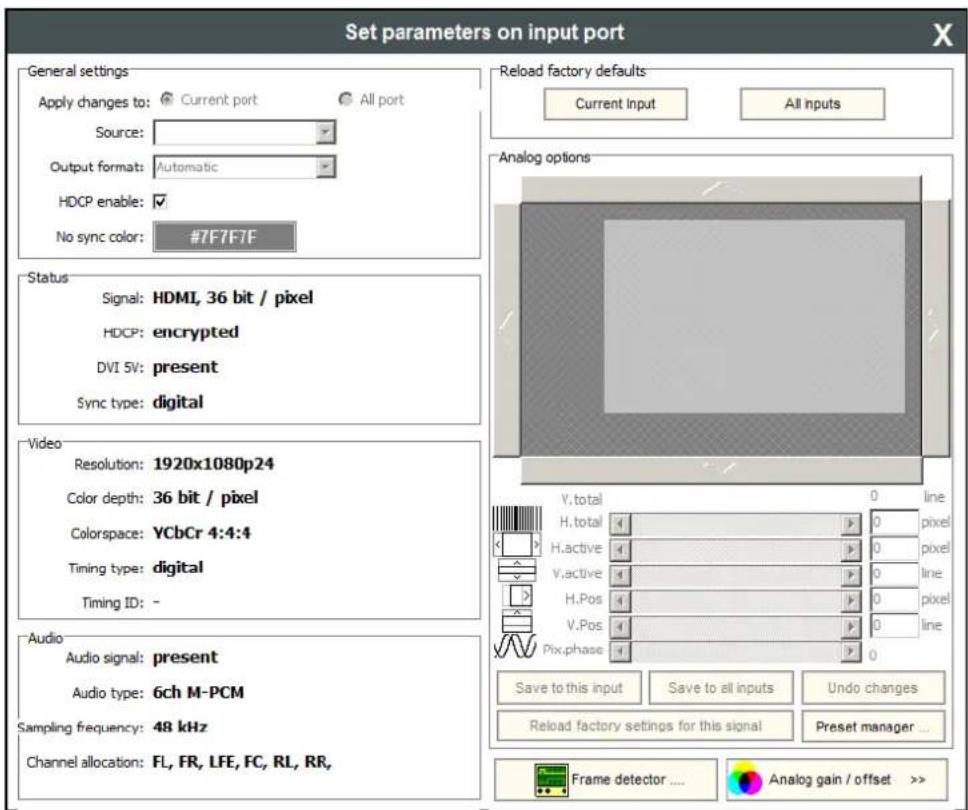The height and width of the screenshot is (810, 968).
Task: Click the V.active height icon
Action: click(517, 570)
